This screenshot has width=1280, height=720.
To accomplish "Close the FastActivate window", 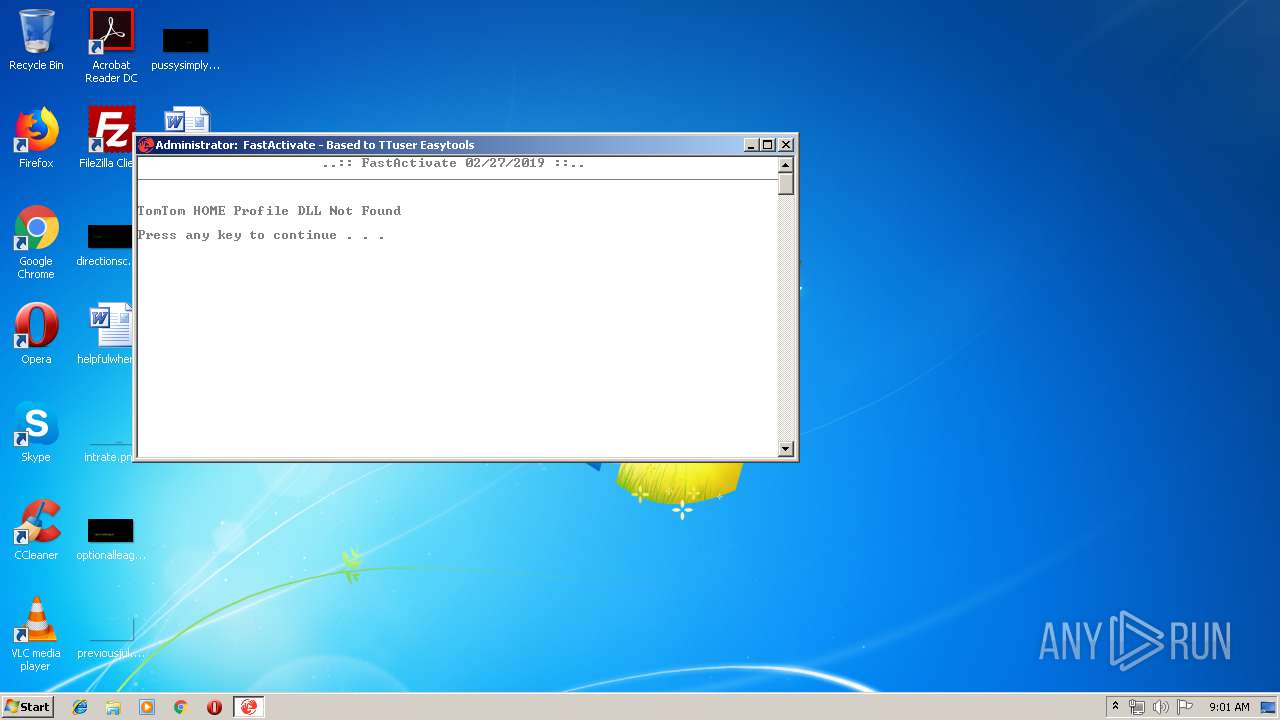I will [786, 145].
